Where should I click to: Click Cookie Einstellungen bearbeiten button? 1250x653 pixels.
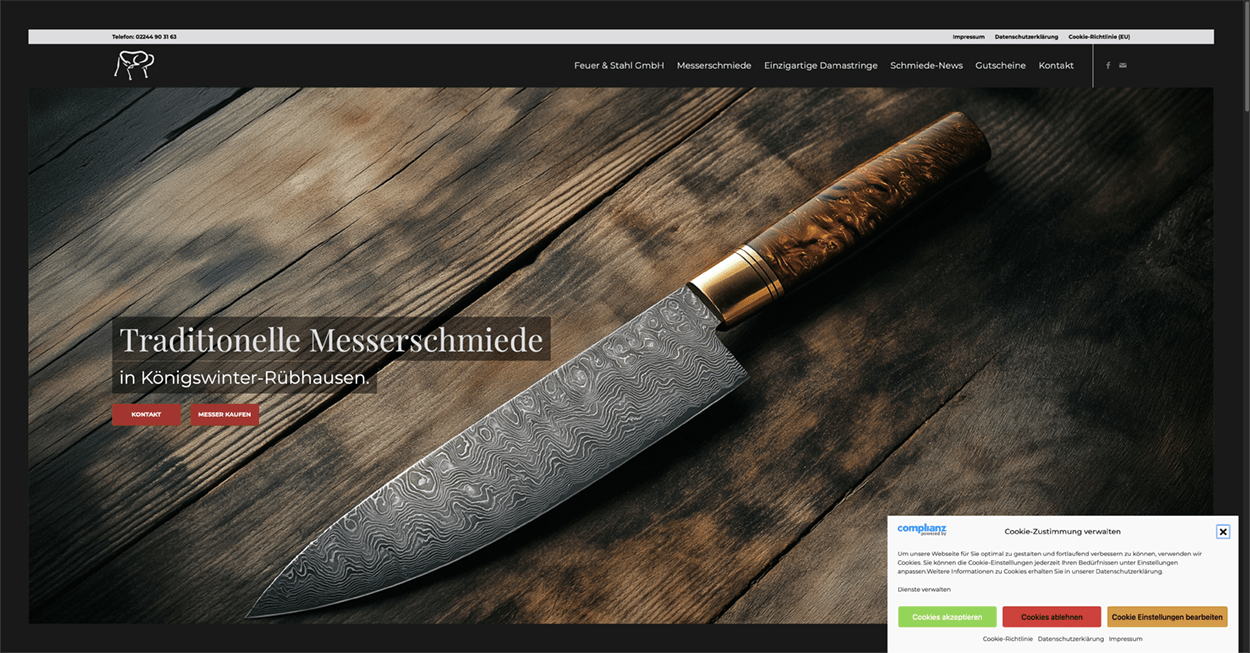coord(1166,617)
